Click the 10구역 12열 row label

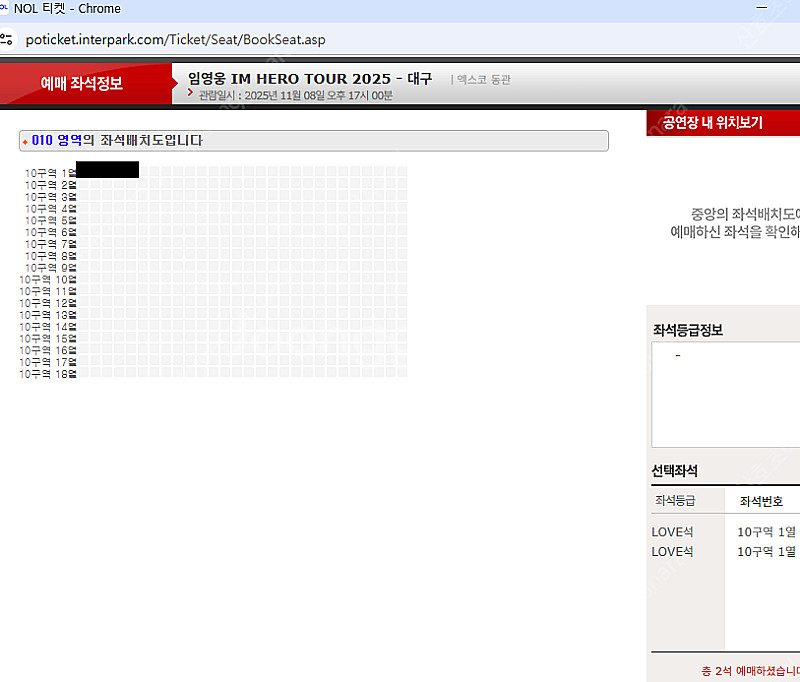click(48, 303)
